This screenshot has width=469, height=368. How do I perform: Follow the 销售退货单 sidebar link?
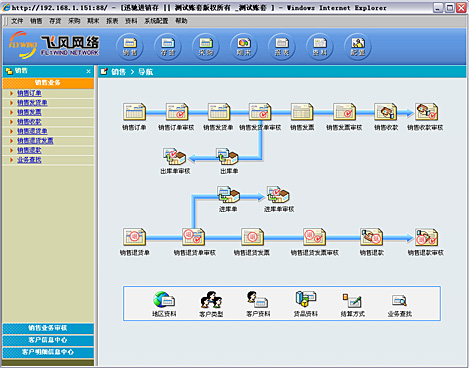[x=32, y=131]
